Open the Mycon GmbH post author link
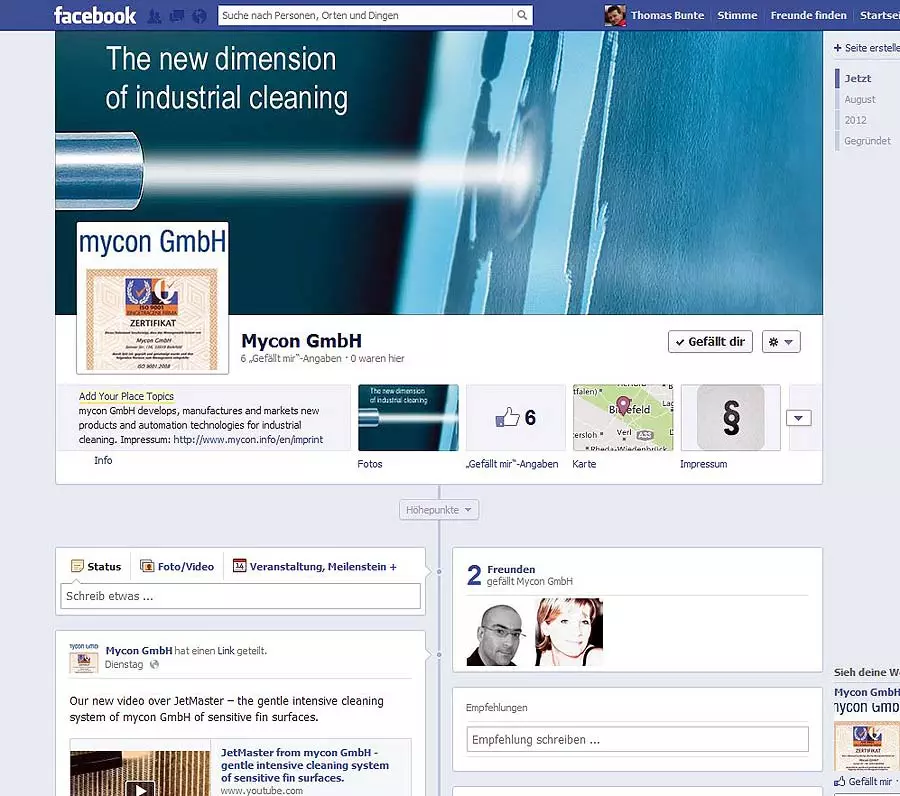Viewport: 900px width, 796px height. [139, 650]
